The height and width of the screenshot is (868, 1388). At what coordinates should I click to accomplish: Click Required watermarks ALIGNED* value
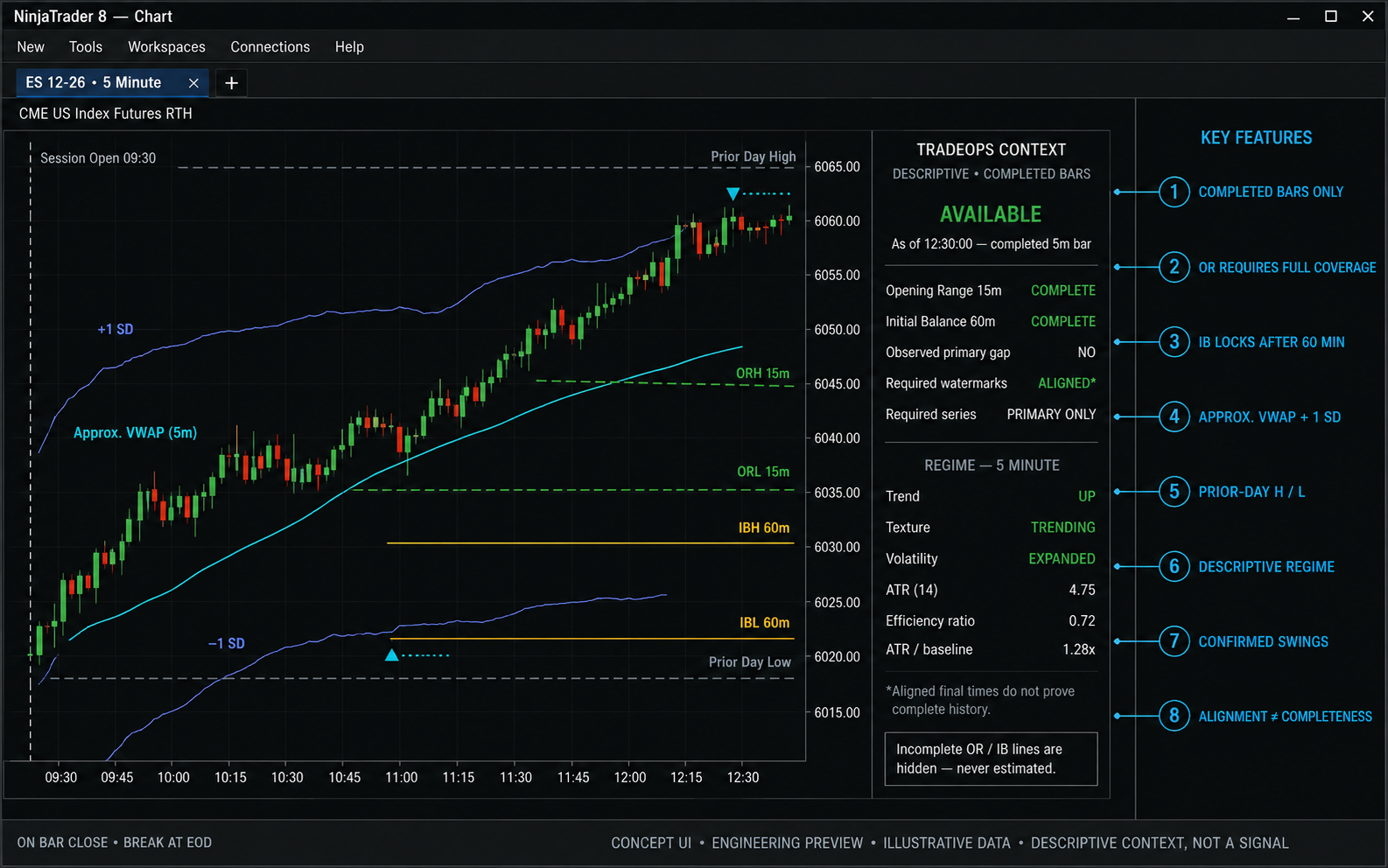1067,383
